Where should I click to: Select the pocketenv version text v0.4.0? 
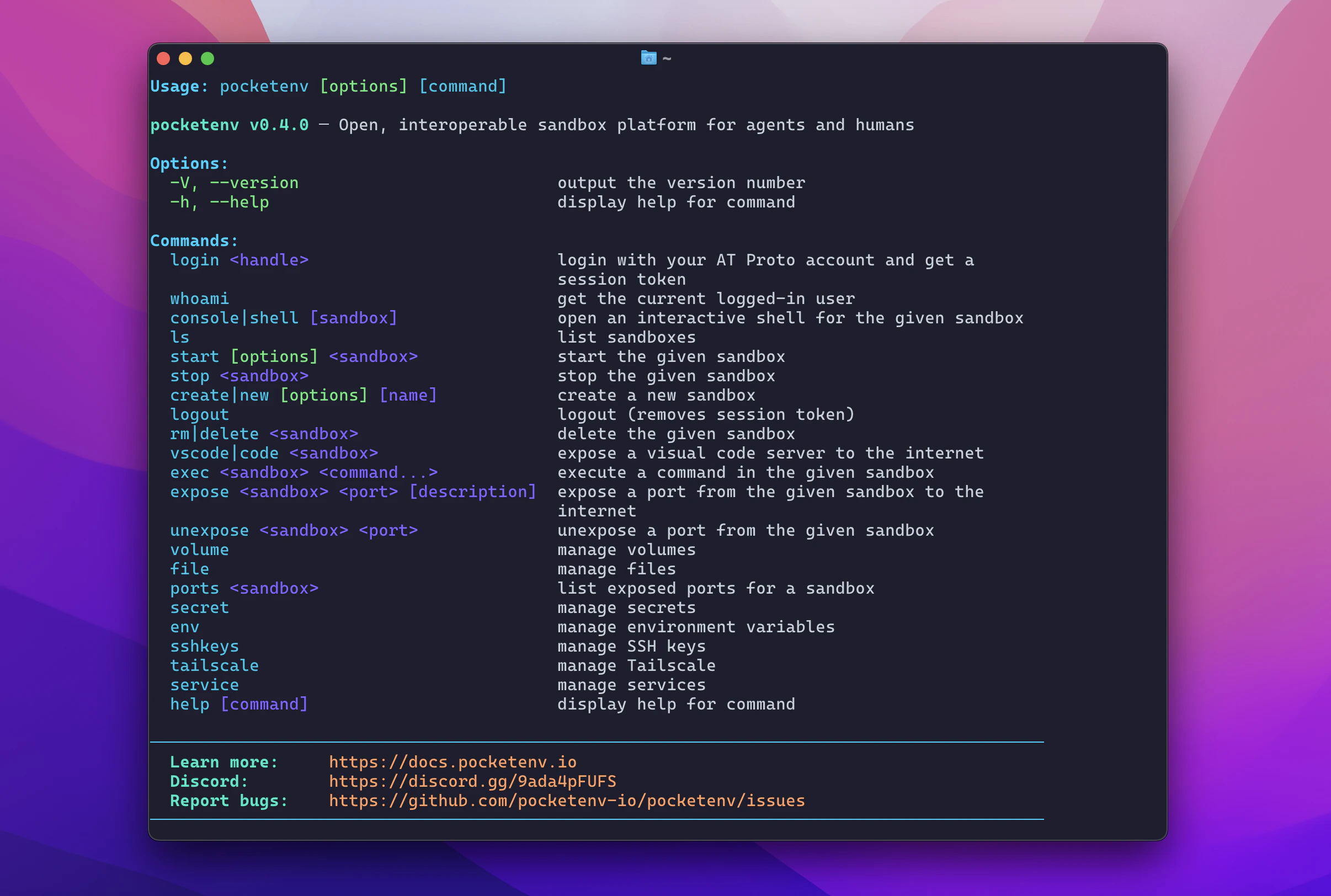(279, 125)
